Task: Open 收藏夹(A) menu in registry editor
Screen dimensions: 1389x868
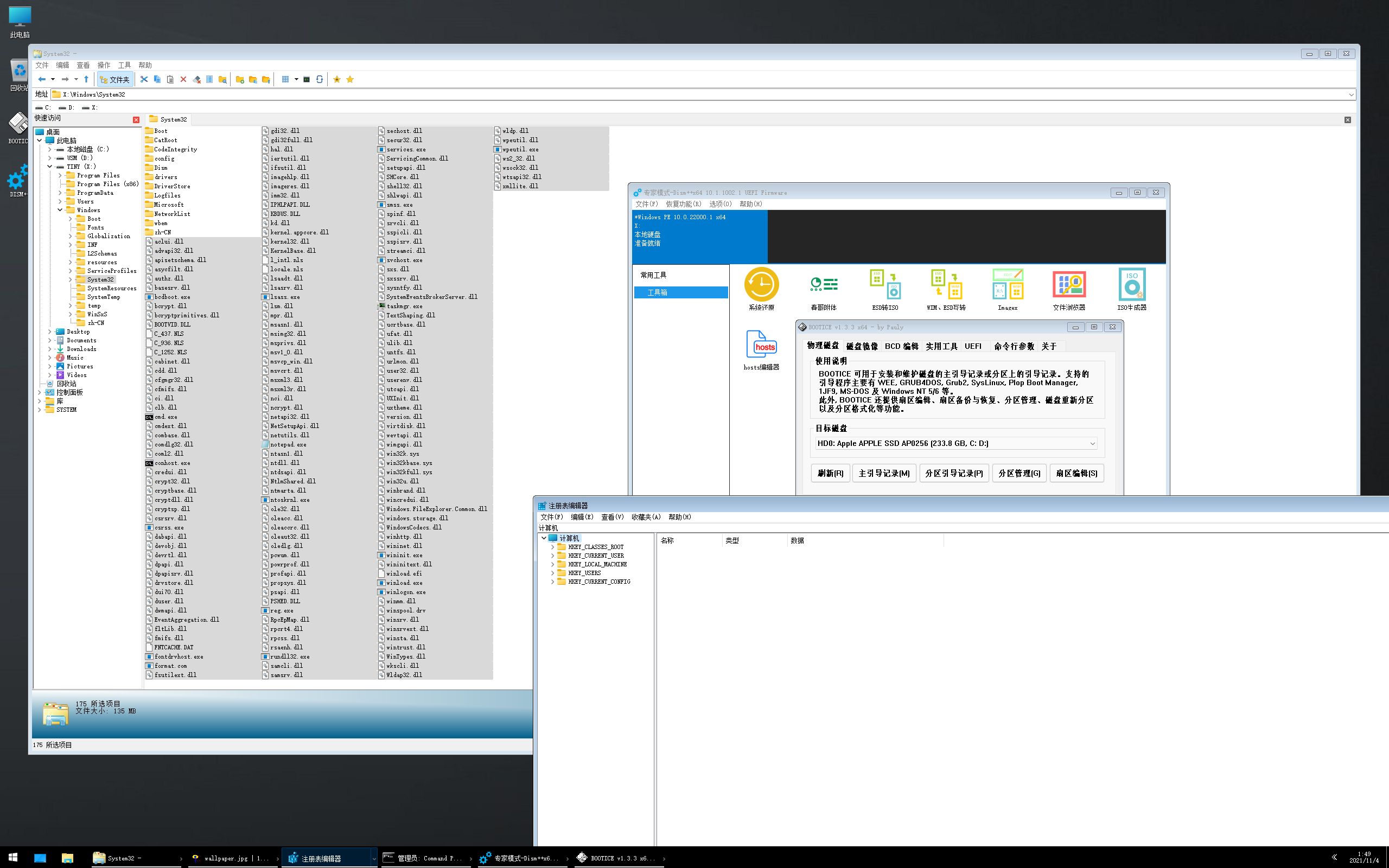Action: [x=646, y=516]
